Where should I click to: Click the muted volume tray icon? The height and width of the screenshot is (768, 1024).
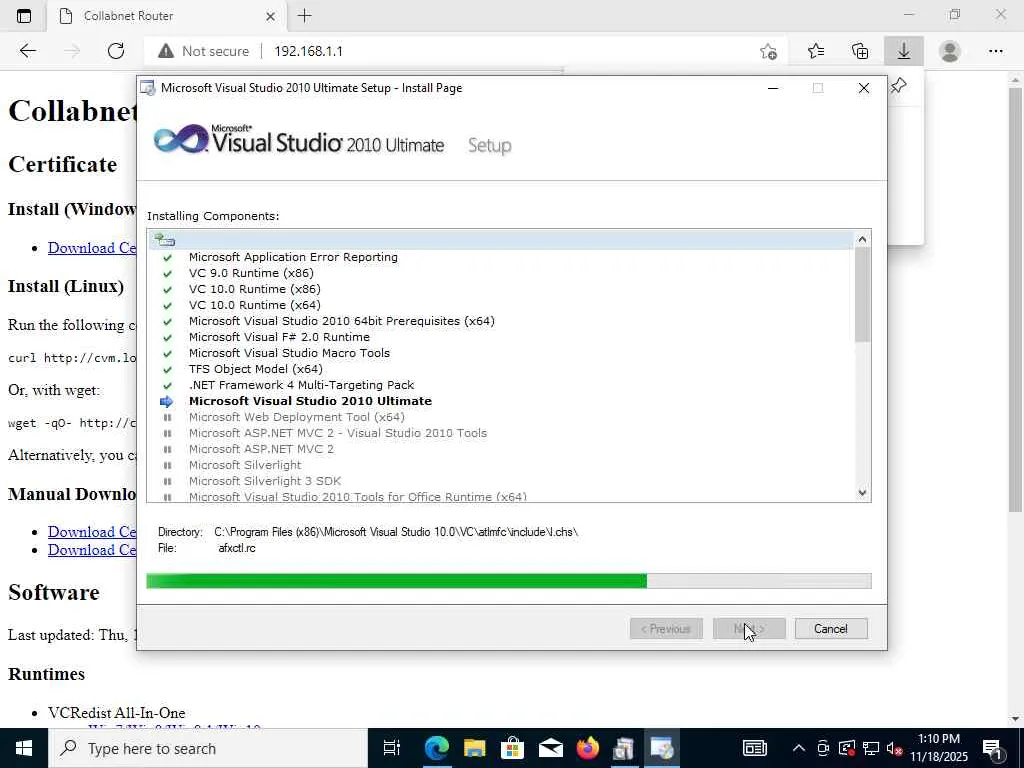pyautogui.click(x=895, y=748)
